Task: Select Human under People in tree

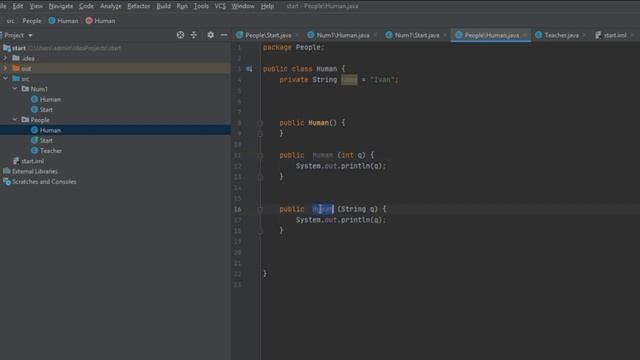Action: click(x=50, y=130)
